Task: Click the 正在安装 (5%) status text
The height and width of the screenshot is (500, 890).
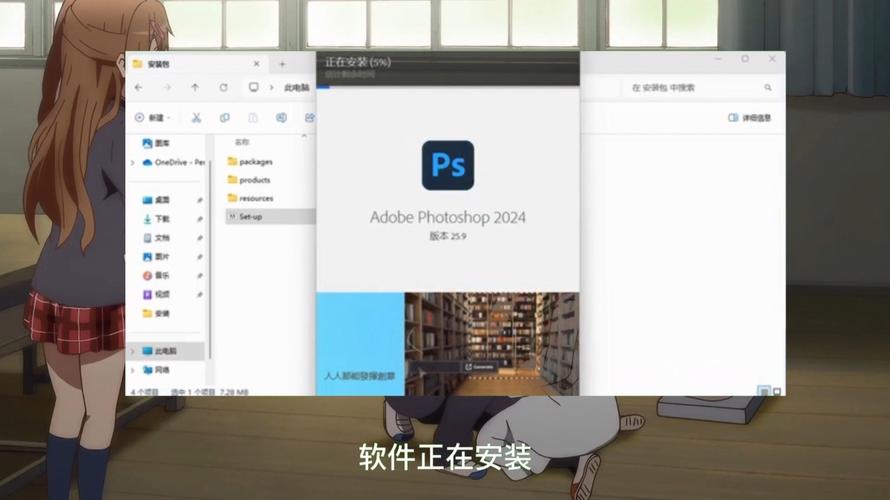Action: pos(358,62)
